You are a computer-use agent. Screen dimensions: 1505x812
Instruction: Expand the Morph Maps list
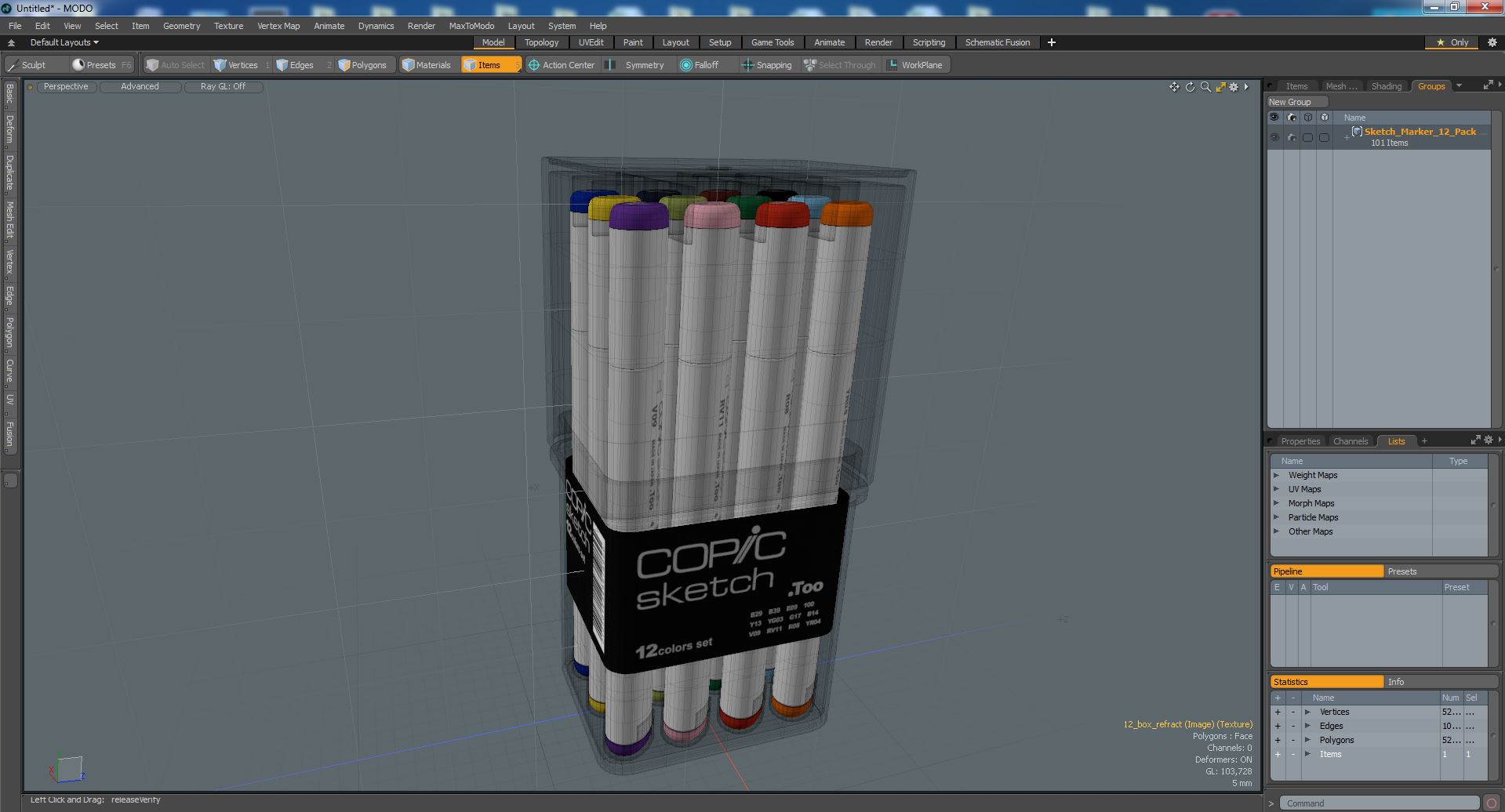1277,503
